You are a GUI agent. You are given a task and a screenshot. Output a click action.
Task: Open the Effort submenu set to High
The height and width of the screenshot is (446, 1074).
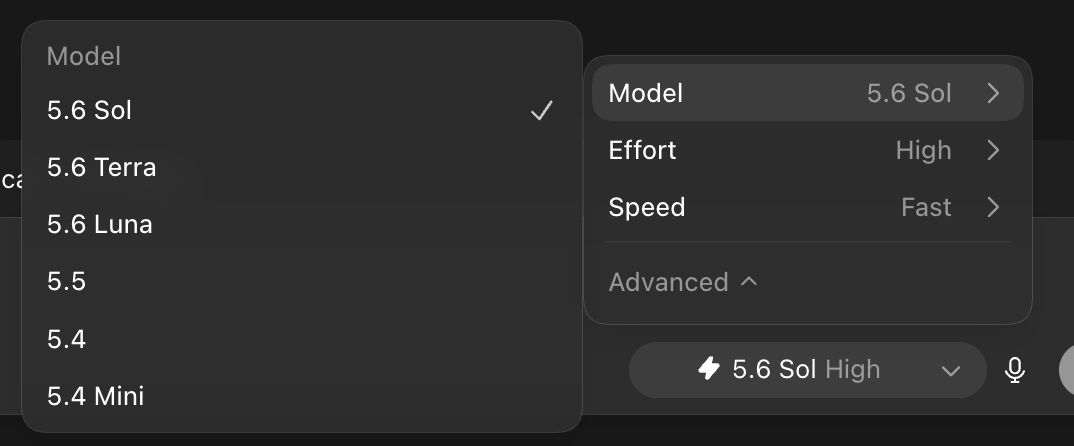[x=808, y=150]
